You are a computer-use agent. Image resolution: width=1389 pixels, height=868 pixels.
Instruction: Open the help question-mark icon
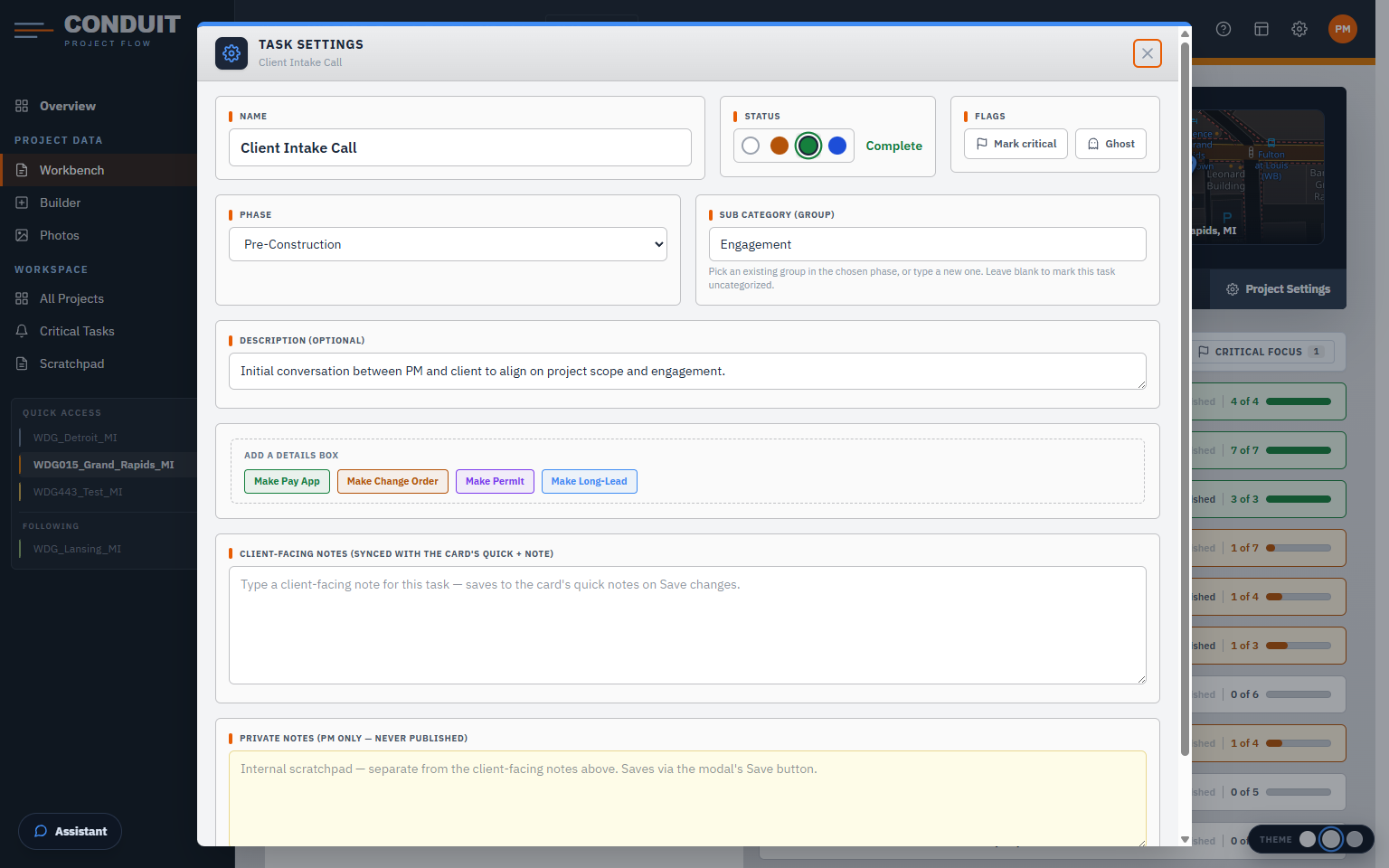pos(1224,29)
